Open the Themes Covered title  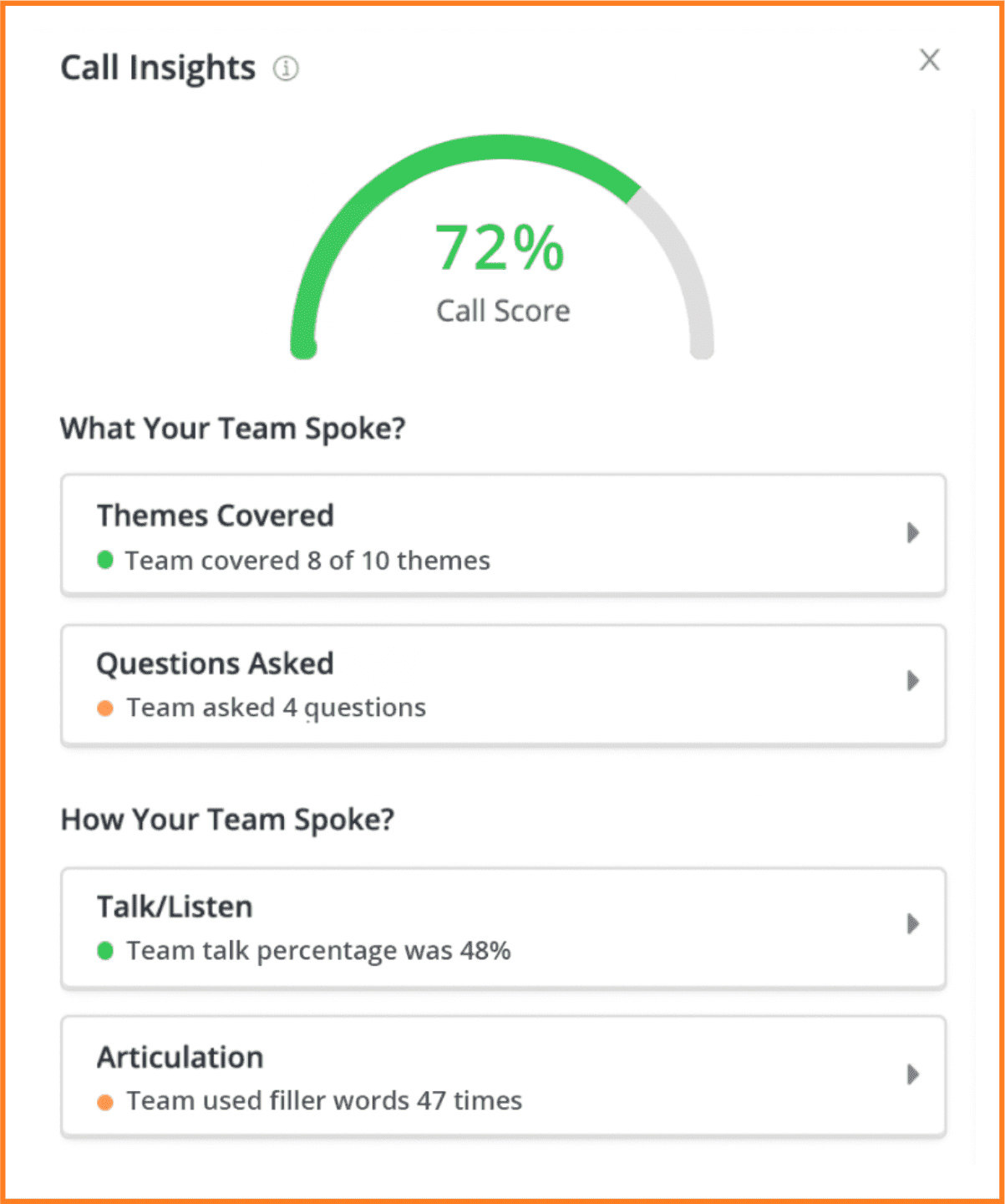(x=216, y=516)
